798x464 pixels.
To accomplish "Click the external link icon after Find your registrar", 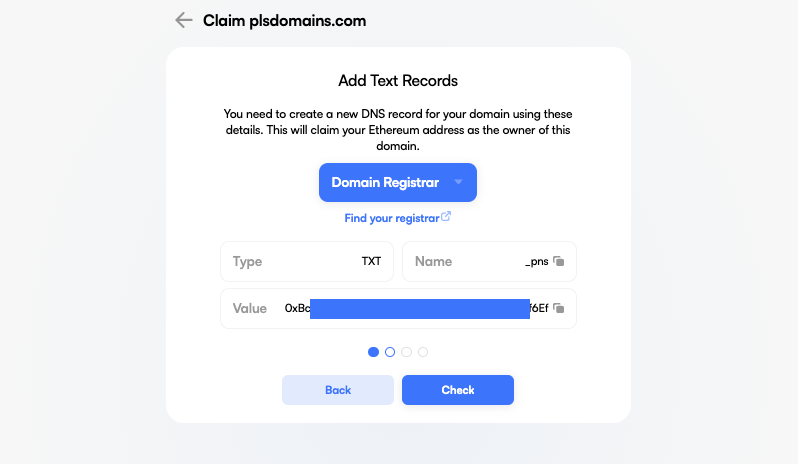I will coord(446,217).
